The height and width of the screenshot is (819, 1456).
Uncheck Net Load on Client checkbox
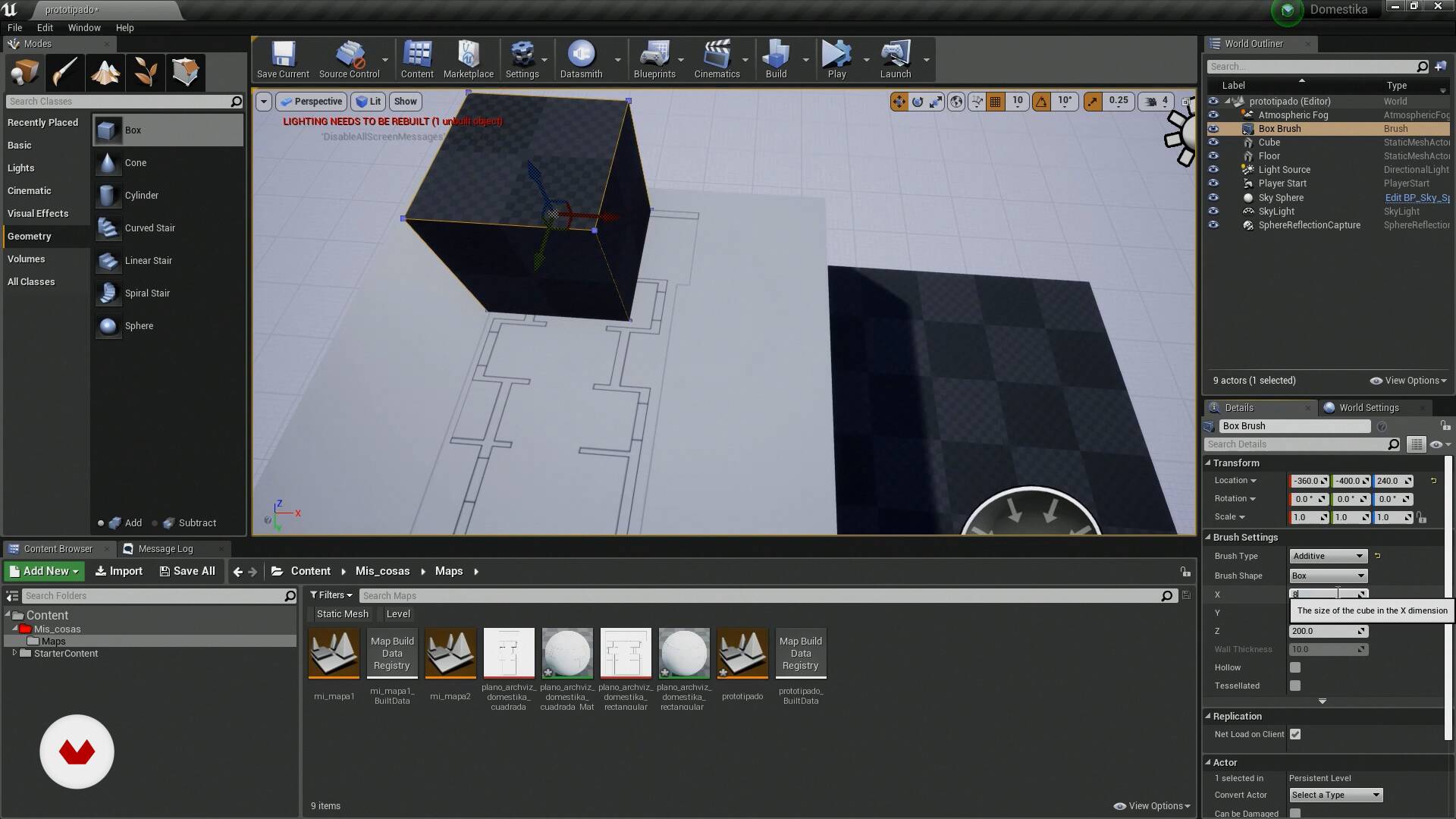point(1295,734)
